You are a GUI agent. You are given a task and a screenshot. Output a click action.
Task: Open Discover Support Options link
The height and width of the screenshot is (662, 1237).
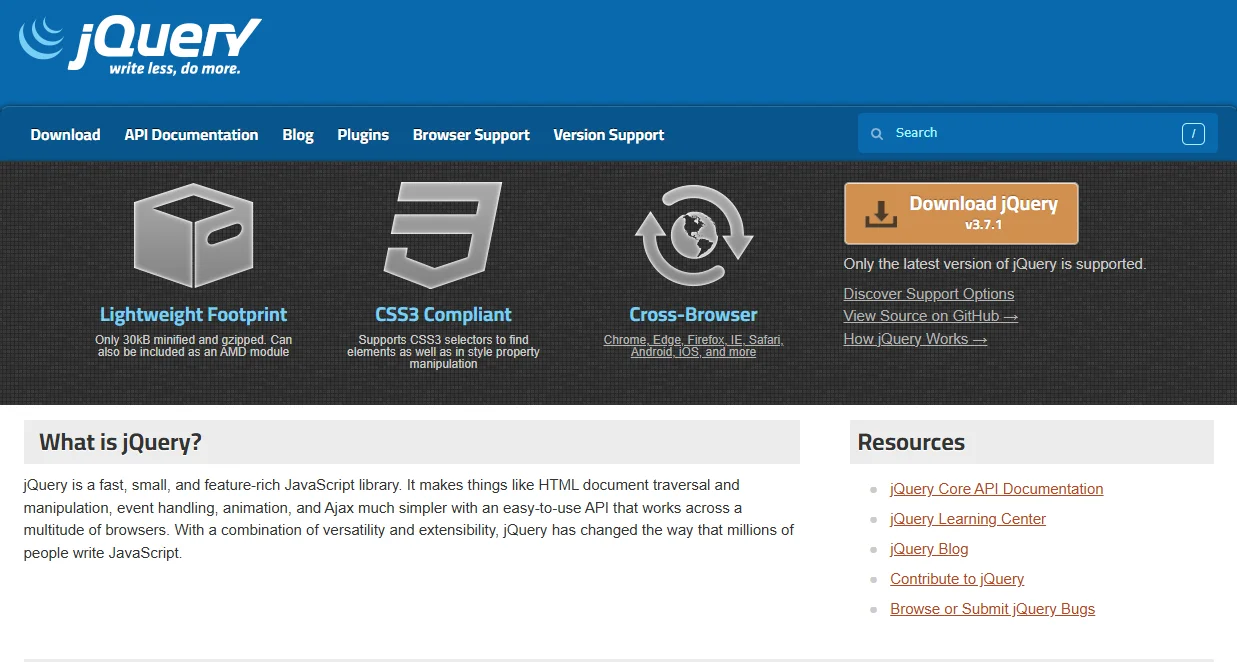point(928,293)
